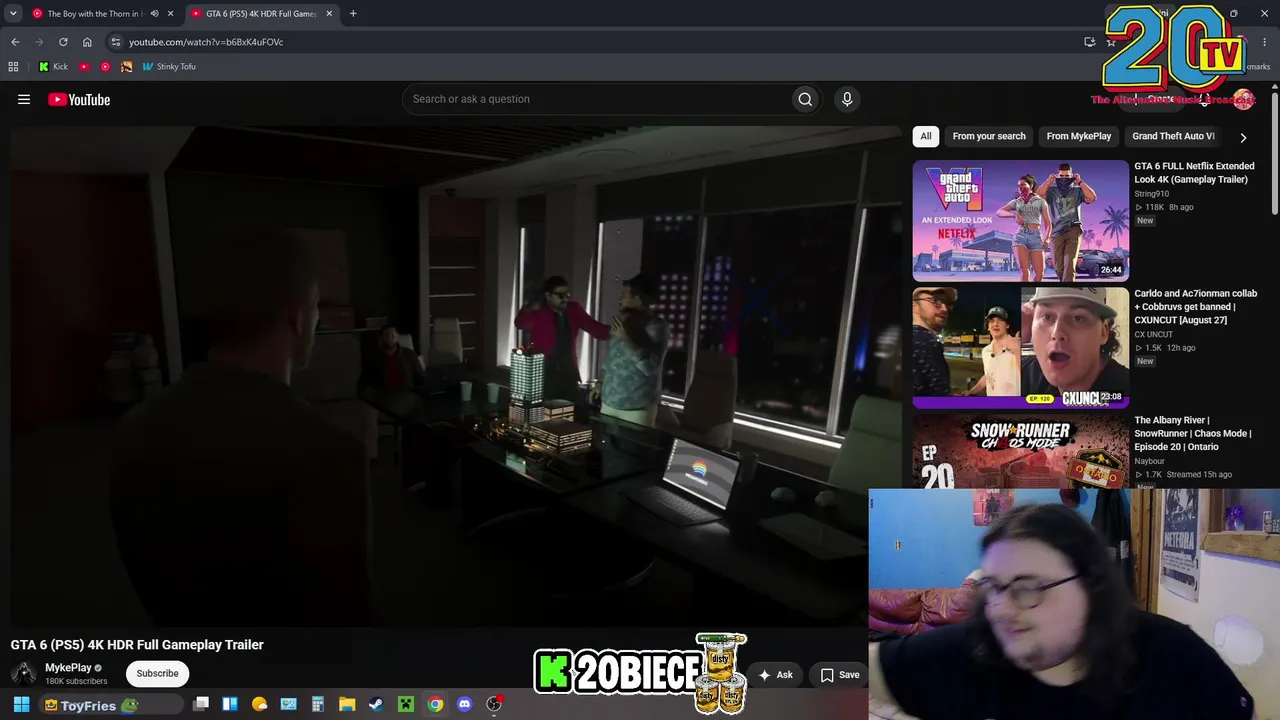This screenshot has width=1280, height=720.
Task: Open the Stinky Tofu bookmark
Action: [169, 67]
